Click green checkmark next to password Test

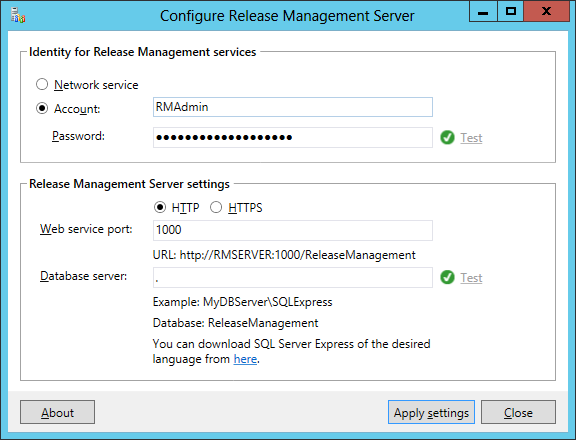(447, 138)
